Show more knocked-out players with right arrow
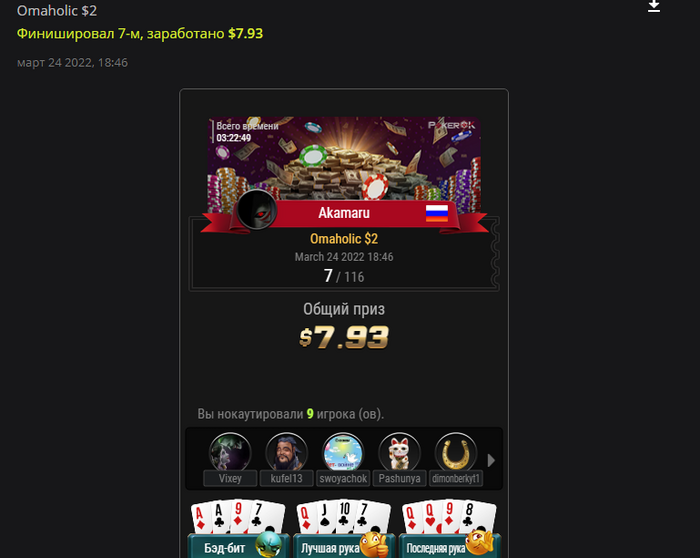700x558 pixels. click(x=491, y=460)
